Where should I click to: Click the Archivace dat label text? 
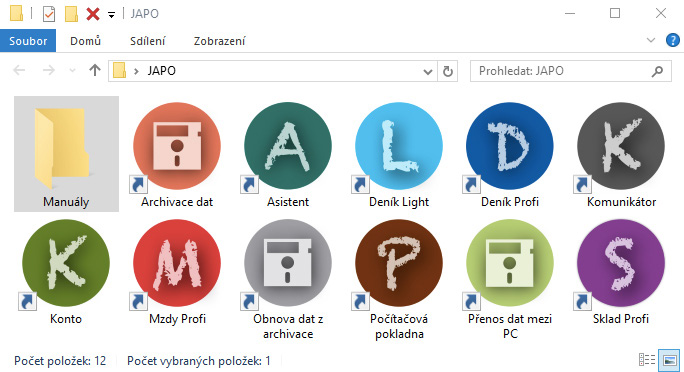point(177,202)
